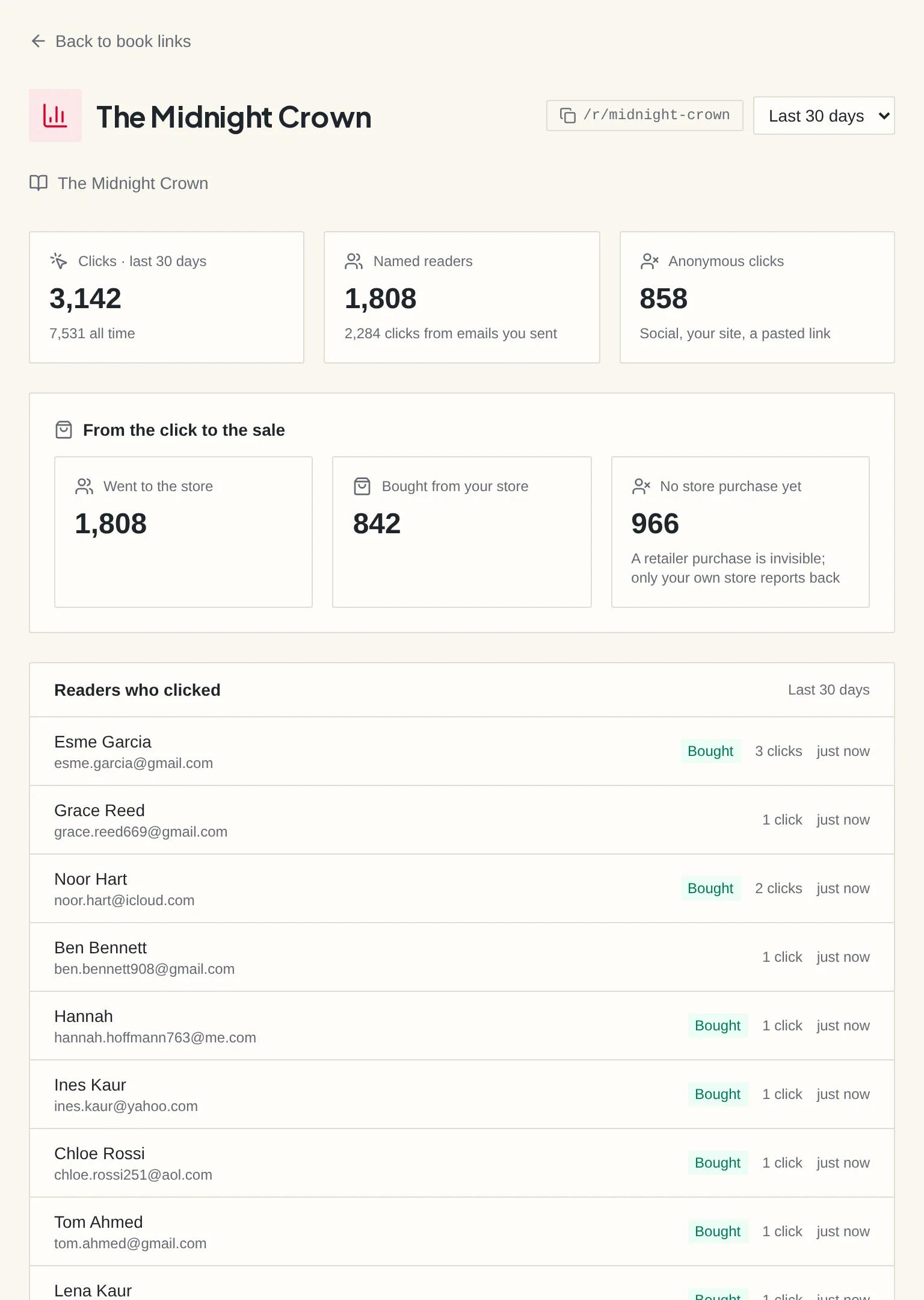
Task: Click the Bought from your store bag icon
Action: click(362, 486)
